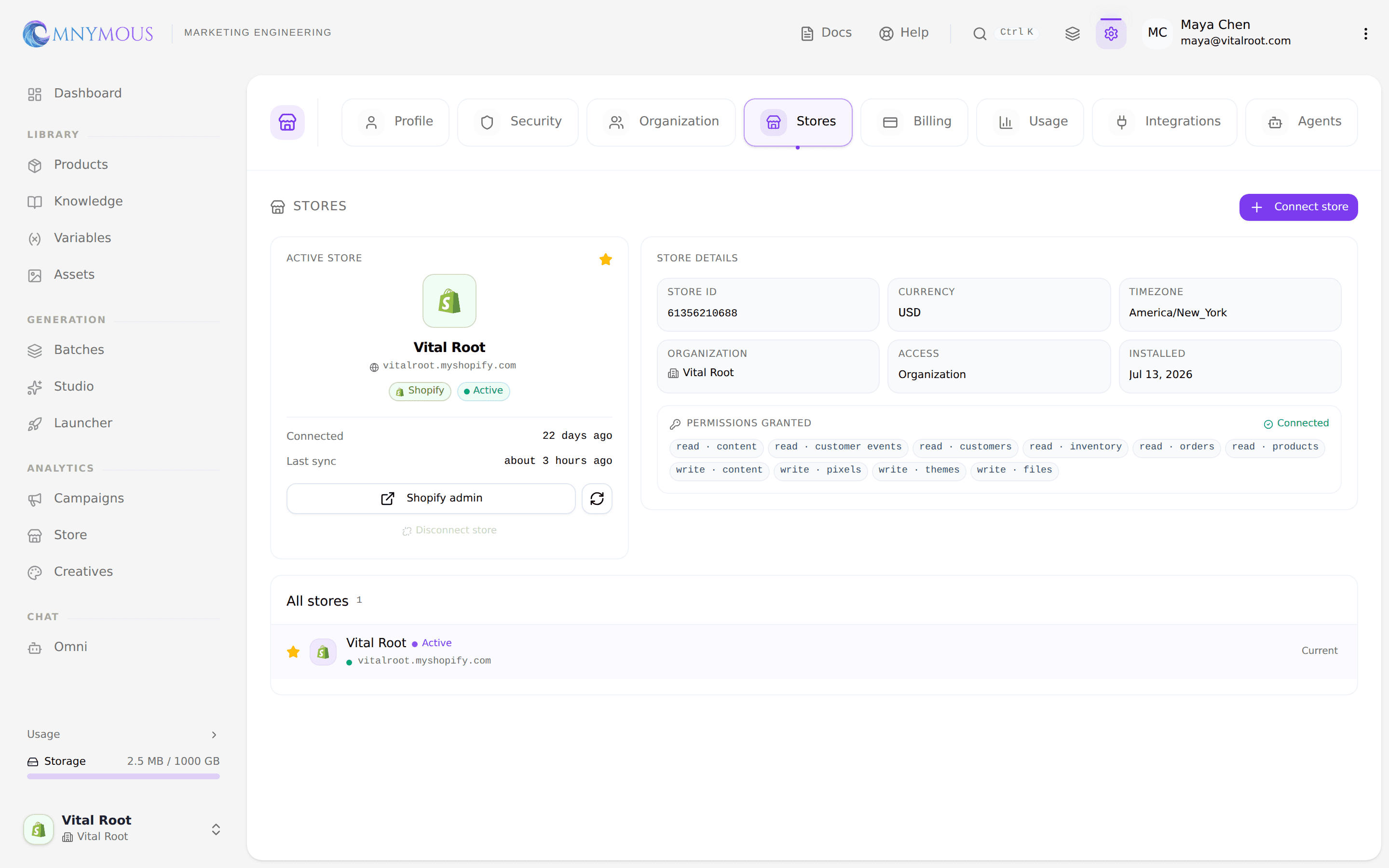Toggle the star on Vital Root list row
1389x868 pixels.
tap(293, 652)
